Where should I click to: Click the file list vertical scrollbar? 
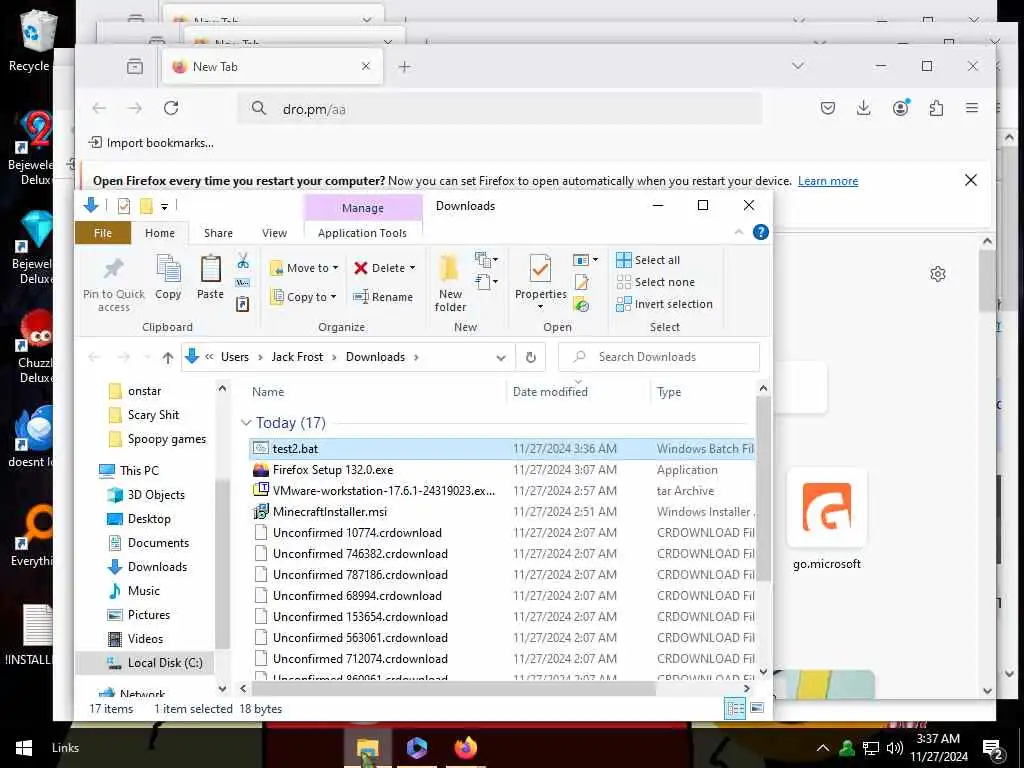coord(763,490)
